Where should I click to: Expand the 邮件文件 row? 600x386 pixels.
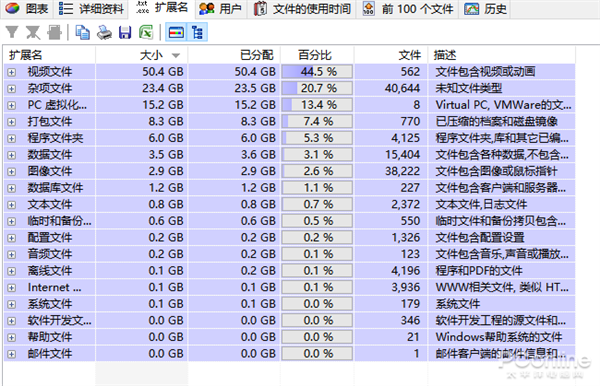(x=11, y=354)
